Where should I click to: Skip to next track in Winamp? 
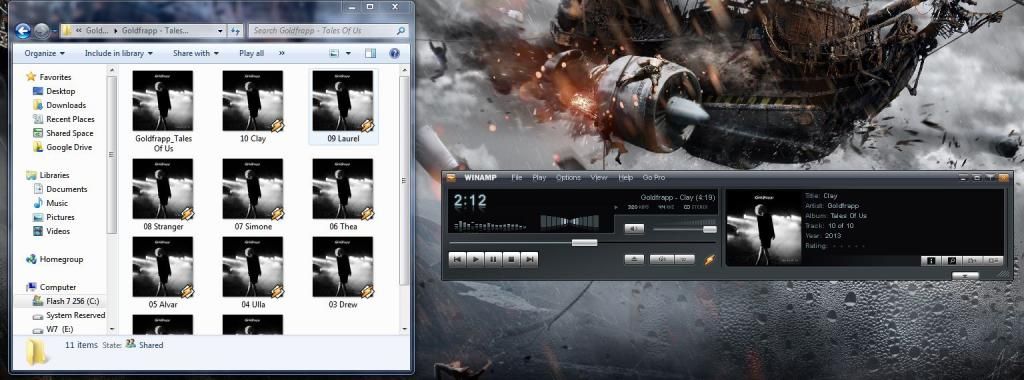(530, 259)
